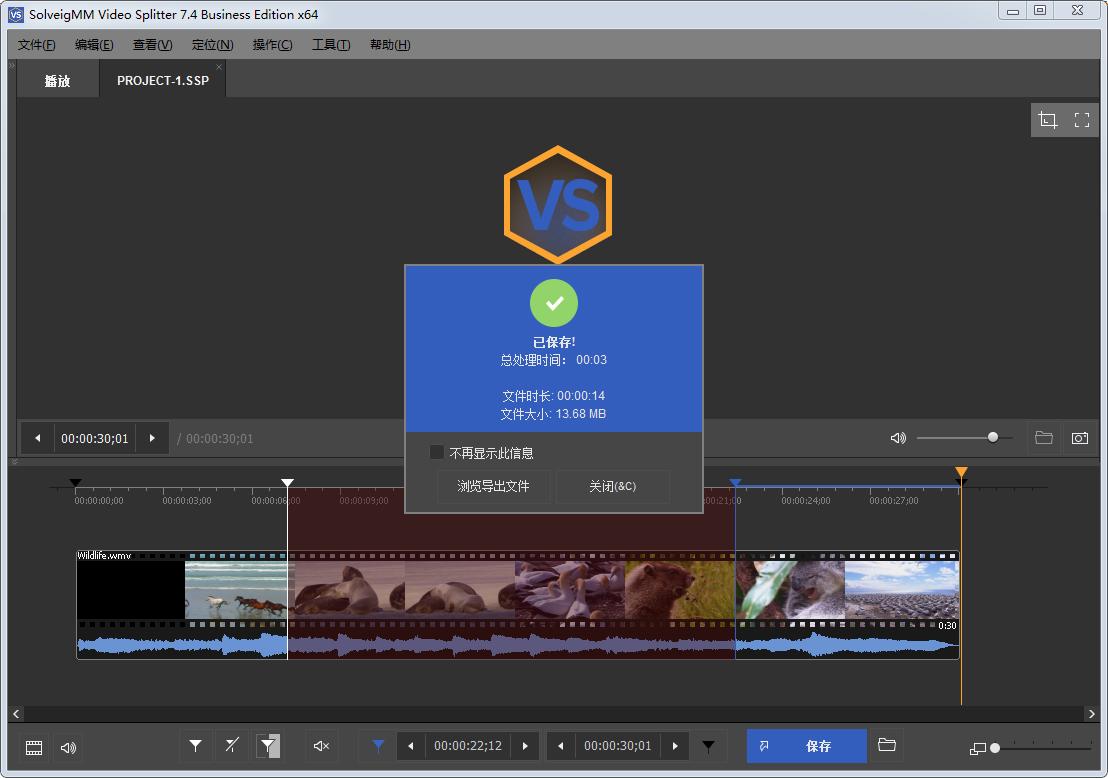The height and width of the screenshot is (778, 1108).
Task: Click the preview volume slider handle
Action: tap(993, 437)
